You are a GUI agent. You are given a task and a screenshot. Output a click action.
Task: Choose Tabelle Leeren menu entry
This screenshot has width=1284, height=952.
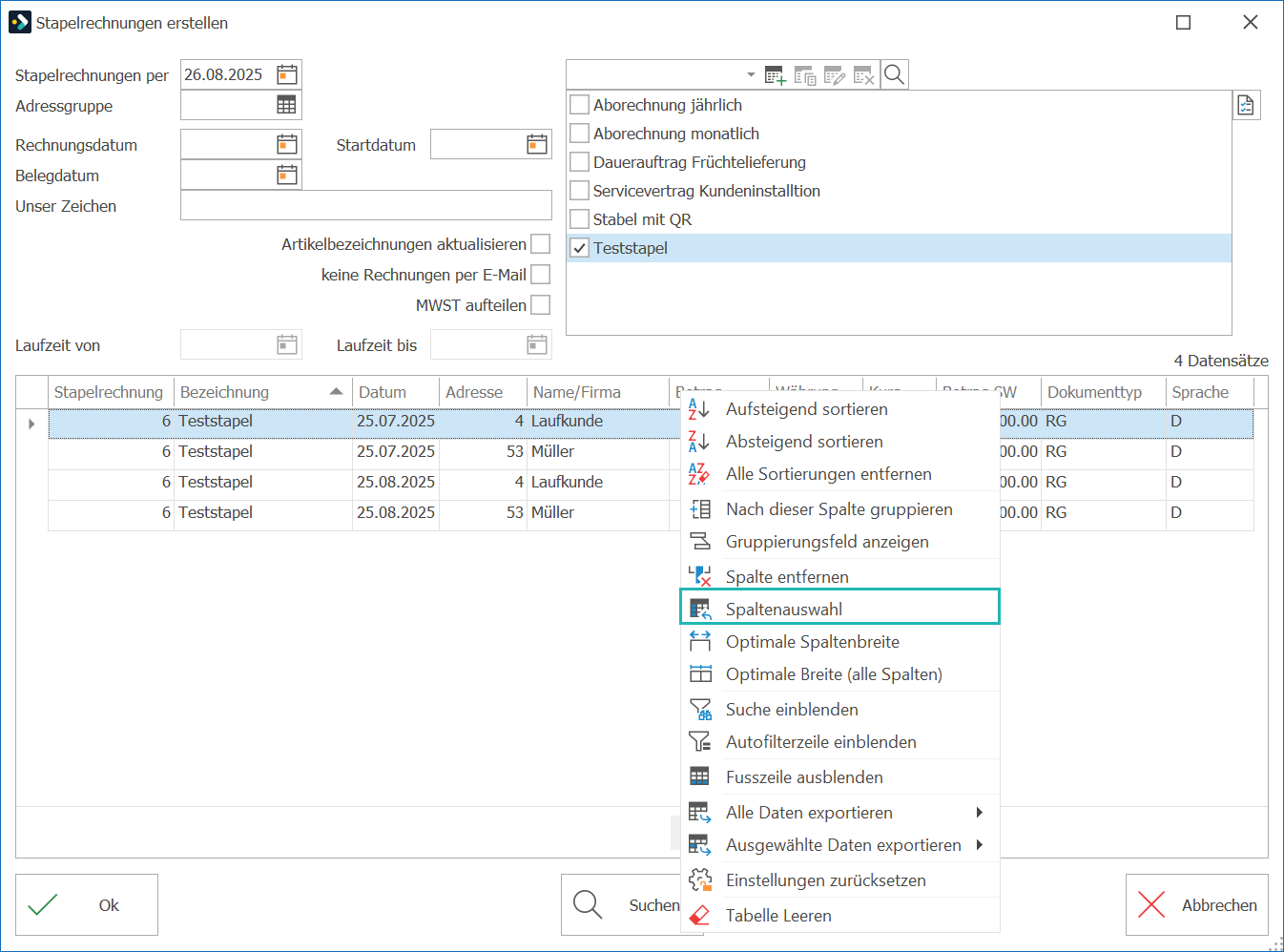pyautogui.click(x=839, y=916)
